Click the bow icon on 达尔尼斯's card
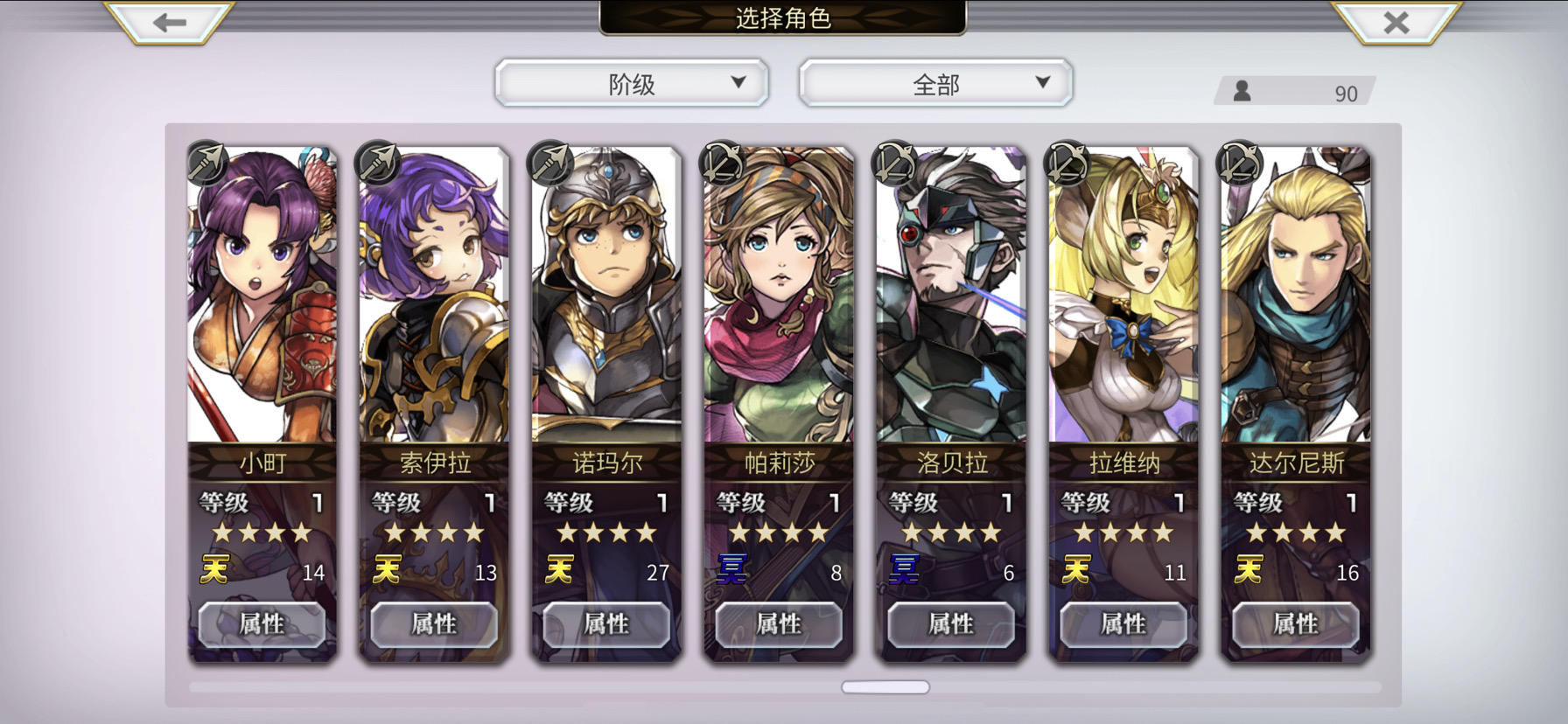This screenshot has height=724, width=1568. 1240,162
